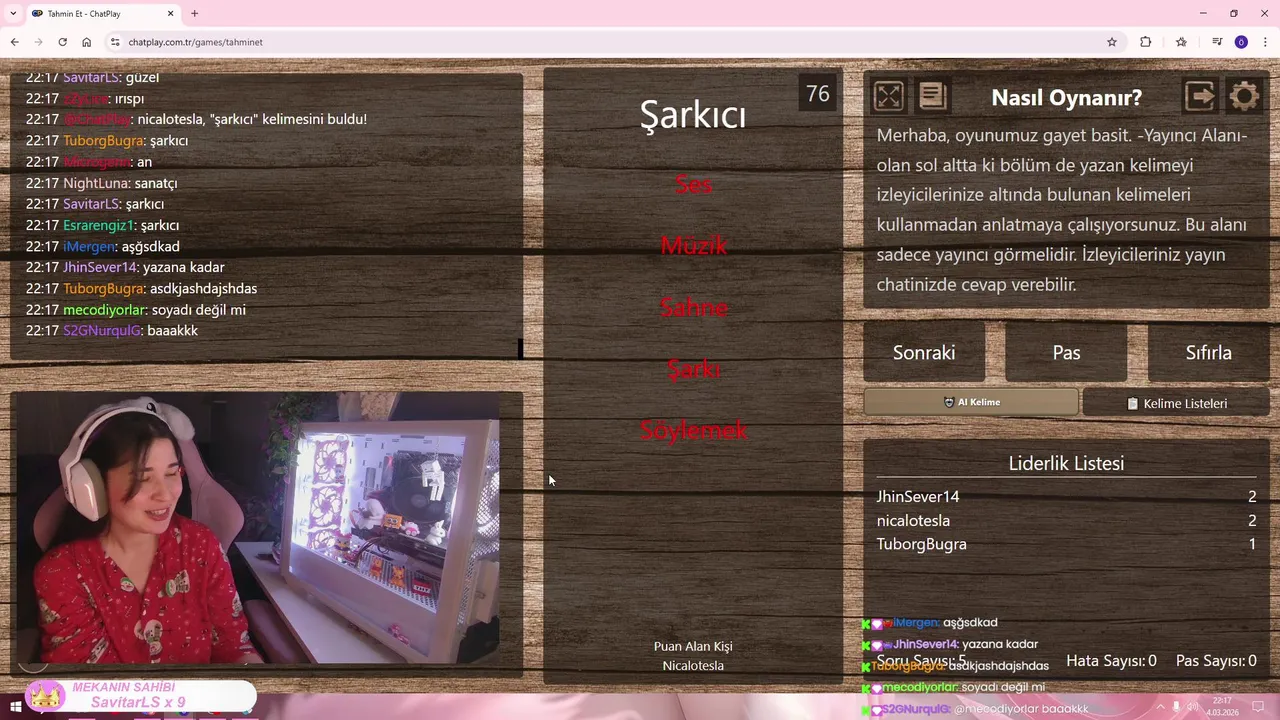This screenshot has height=720, width=1280.
Task: Open a new browser tab
Action: point(194,14)
